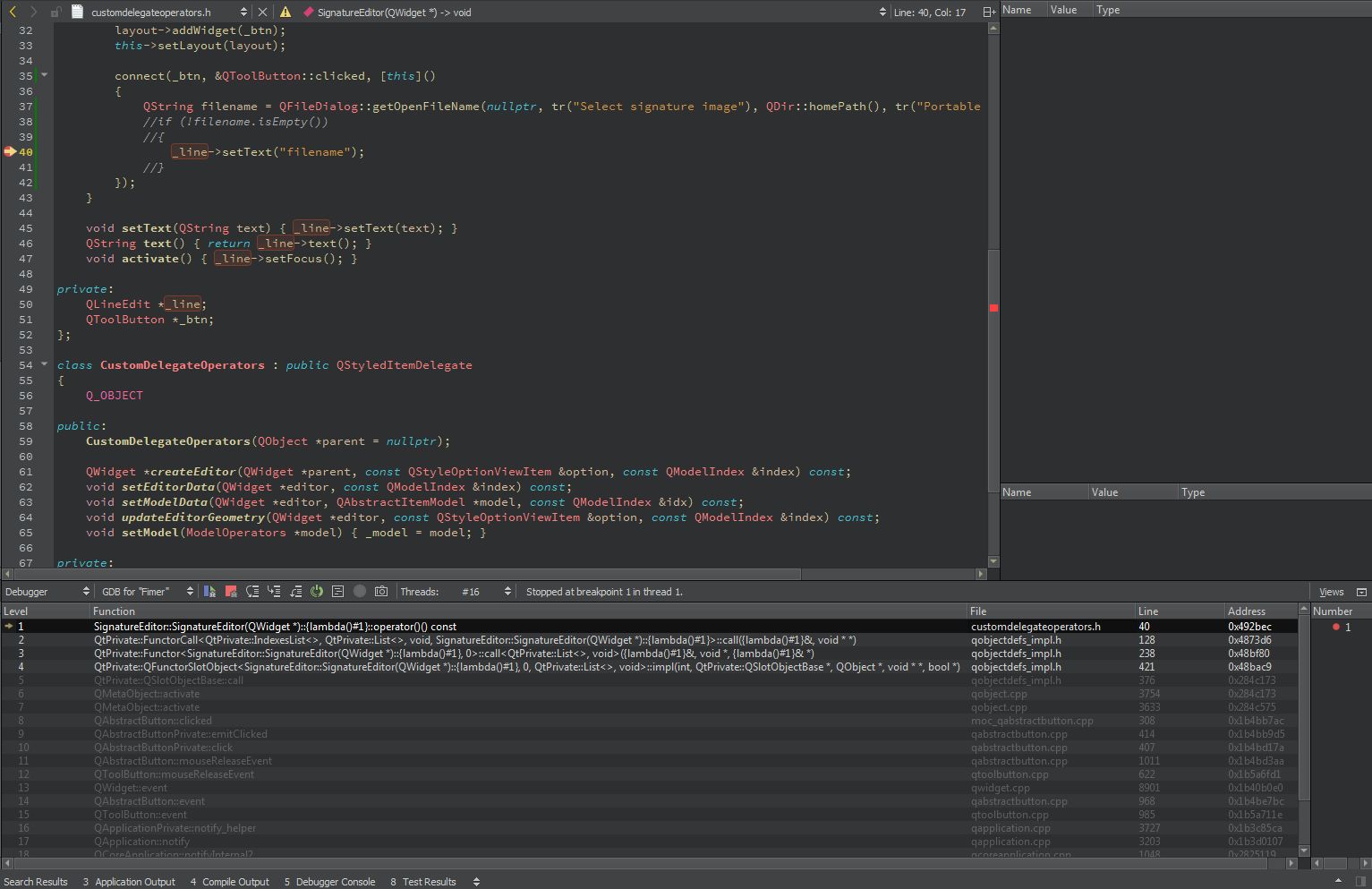Open the Threads #16 dropdown

click(x=485, y=591)
